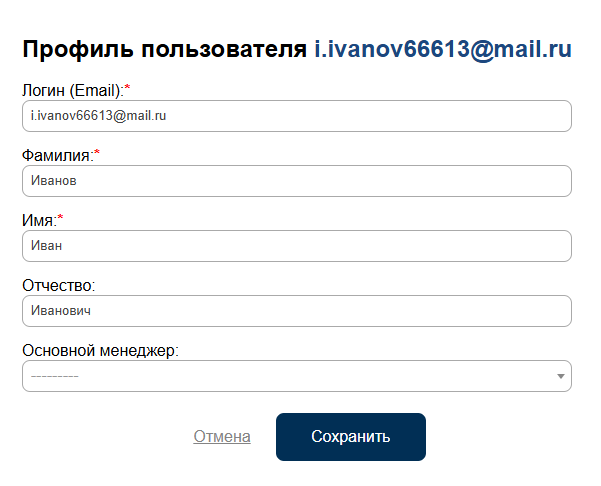Open the Основной менеджер dropdown

coord(296,376)
